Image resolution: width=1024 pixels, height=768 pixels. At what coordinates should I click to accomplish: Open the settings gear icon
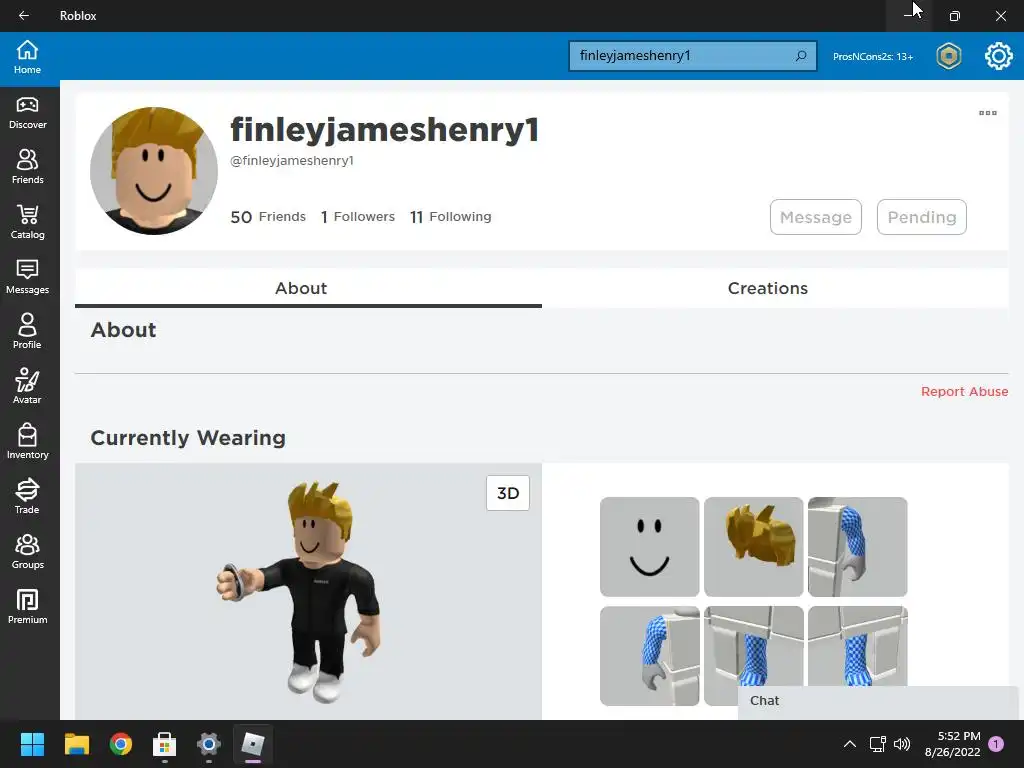pos(999,56)
